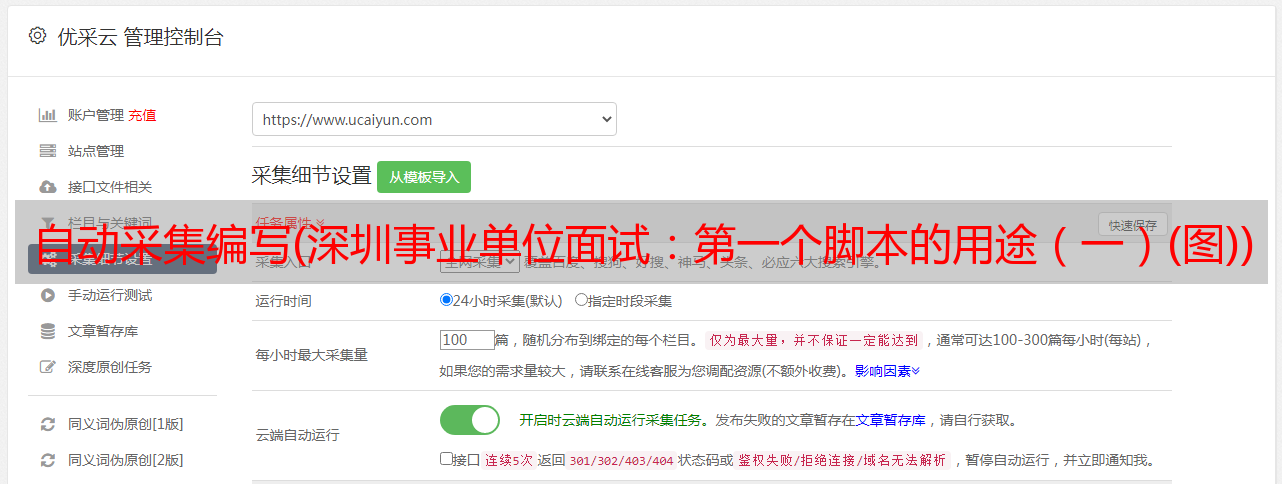Image resolution: width=1282 pixels, height=484 pixels.
Task: Open 接口文件相关 via its cloud upload icon
Action: tap(47, 187)
